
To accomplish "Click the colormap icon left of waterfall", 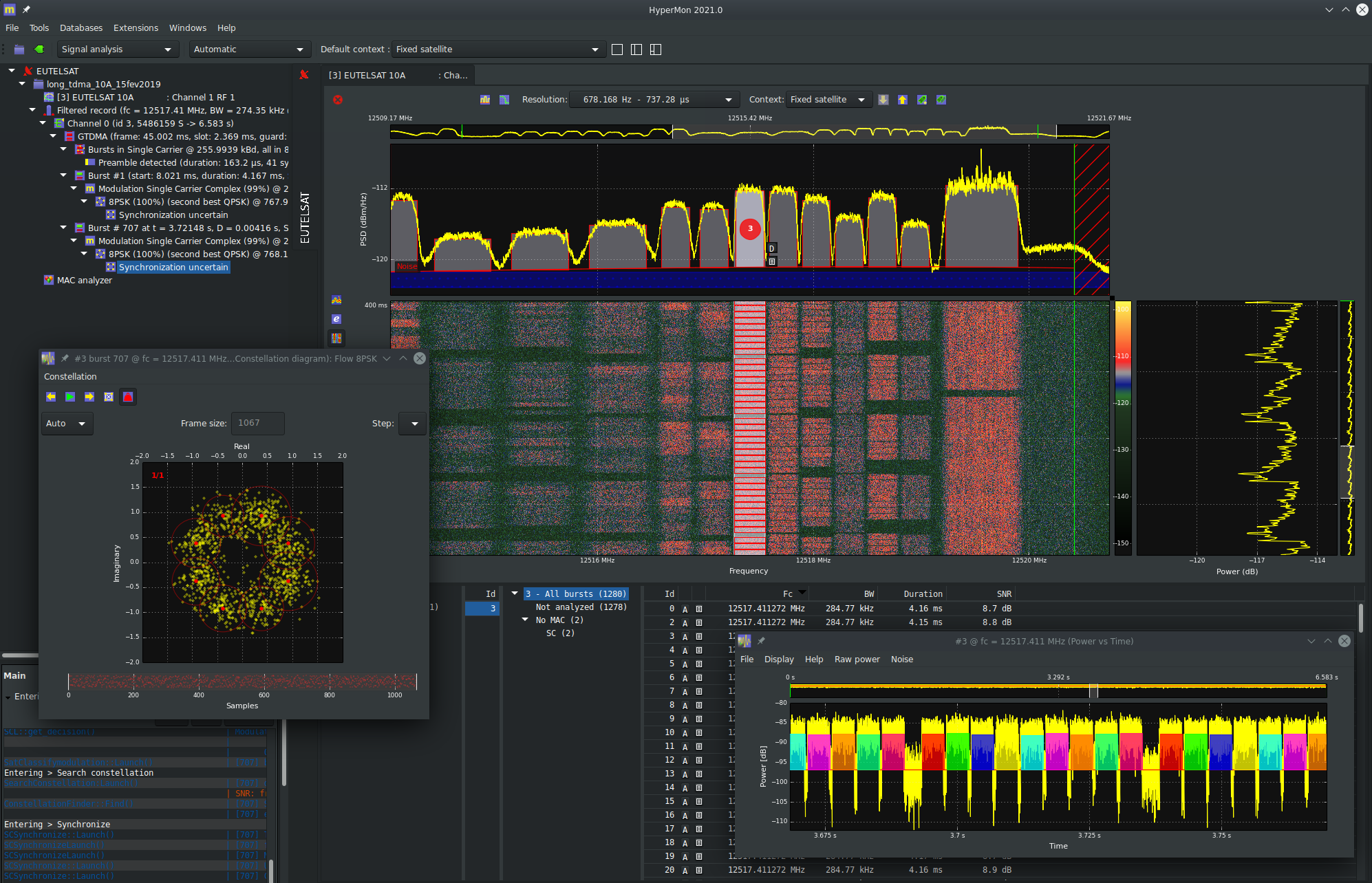I will pos(336,338).
